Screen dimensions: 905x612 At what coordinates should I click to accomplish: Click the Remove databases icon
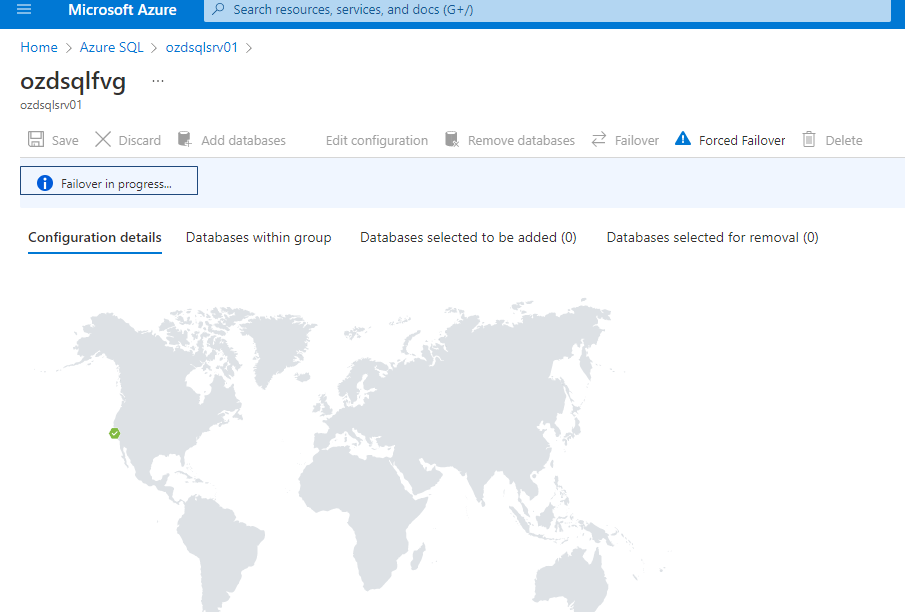coord(452,139)
